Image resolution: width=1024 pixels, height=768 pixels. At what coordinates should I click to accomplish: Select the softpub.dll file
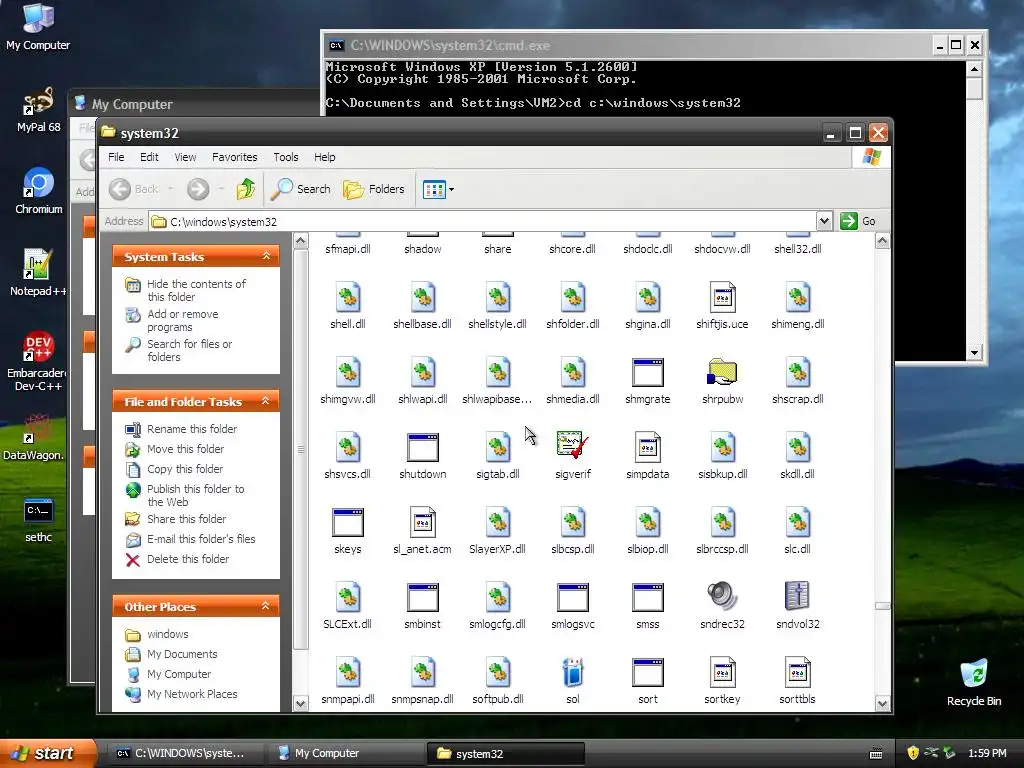[498, 680]
